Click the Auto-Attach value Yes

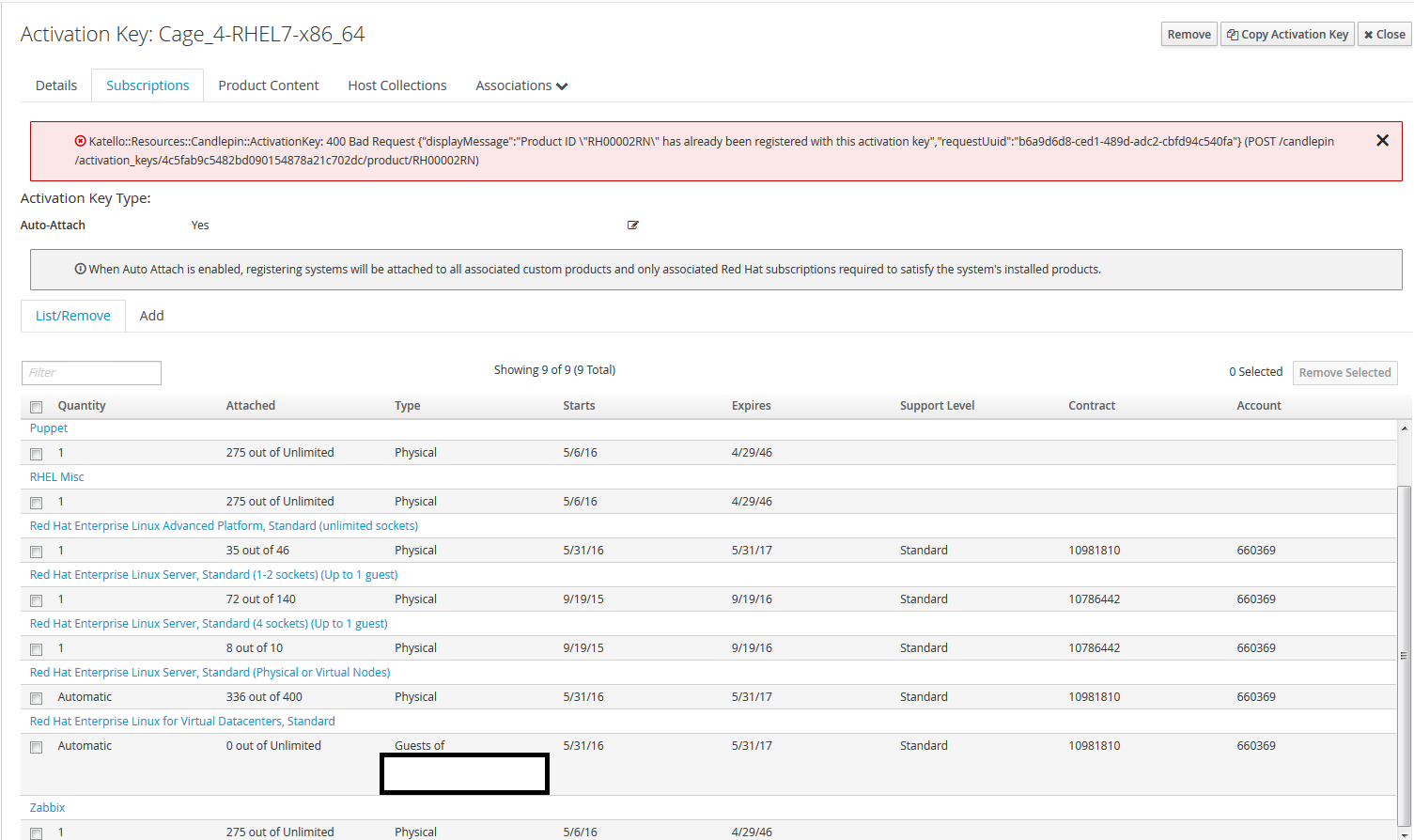tap(200, 226)
